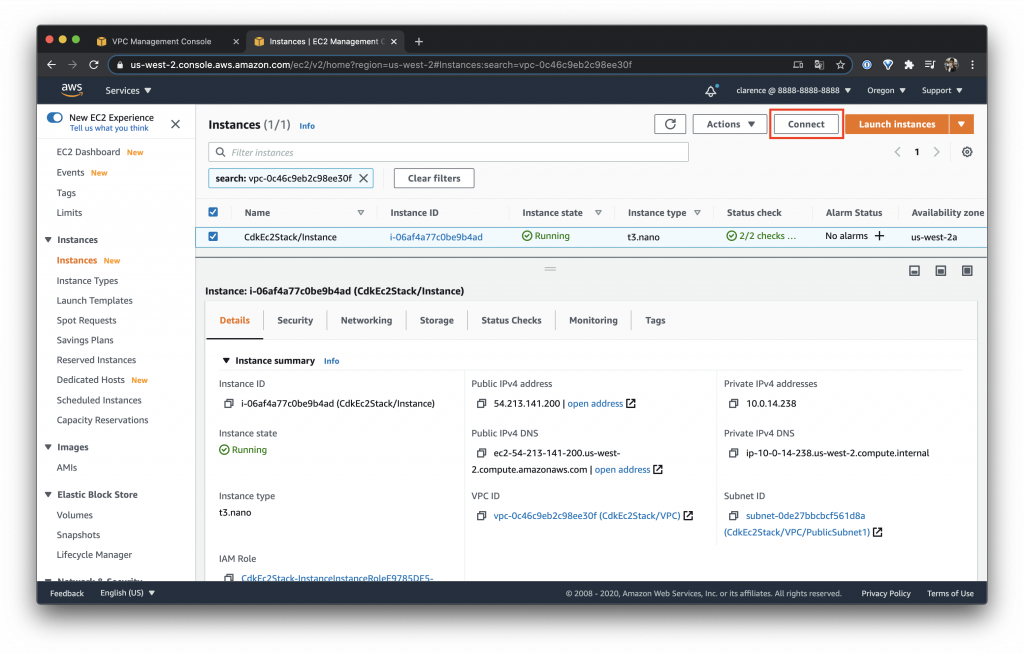The image size is (1024, 653).
Task: Click the AWS logo home icon
Action: [x=72, y=90]
